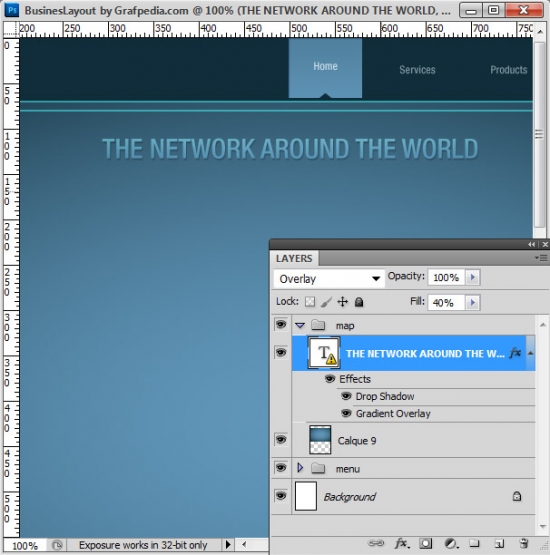The image size is (550, 555).
Task: Select the map group
Action: coord(413,325)
